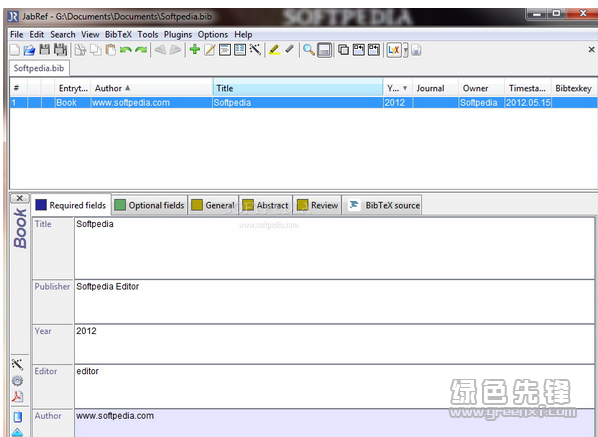Generate key with editor sidebar wand icon
Screen dimensions: 598x437
click(17, 365)
